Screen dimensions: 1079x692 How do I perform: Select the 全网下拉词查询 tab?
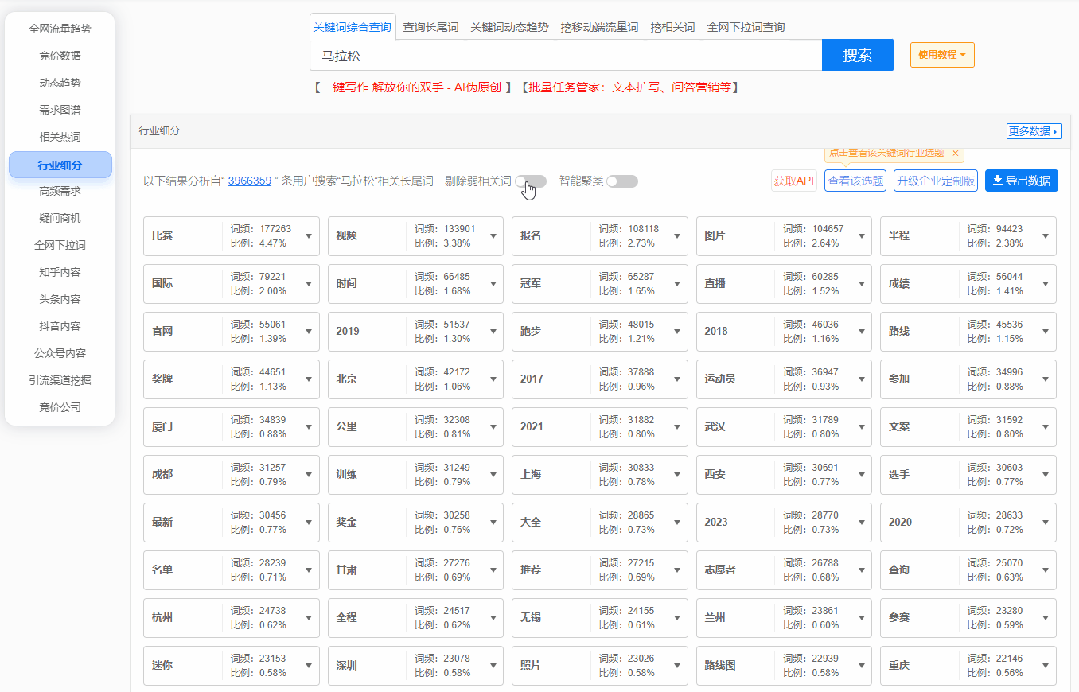coord(746,28)
